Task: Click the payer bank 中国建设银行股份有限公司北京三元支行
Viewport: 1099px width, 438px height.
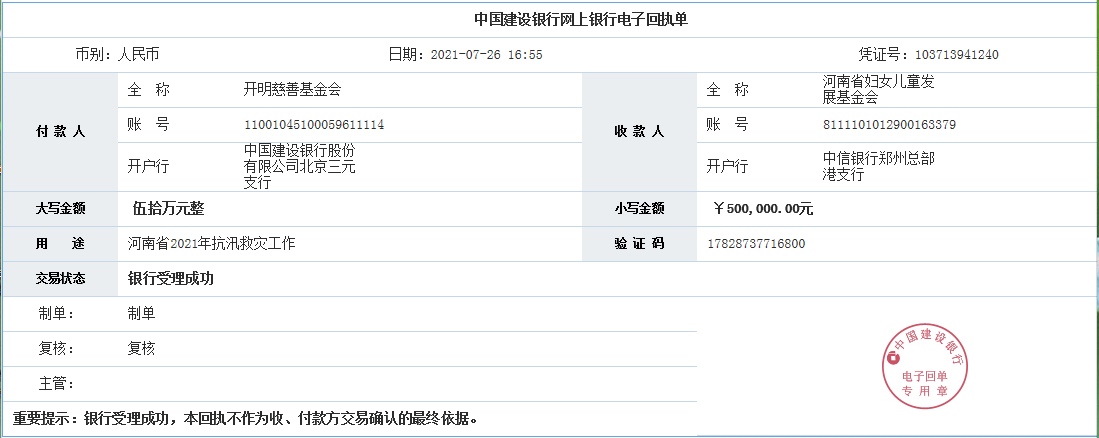Action: click(x=300, y=166)
